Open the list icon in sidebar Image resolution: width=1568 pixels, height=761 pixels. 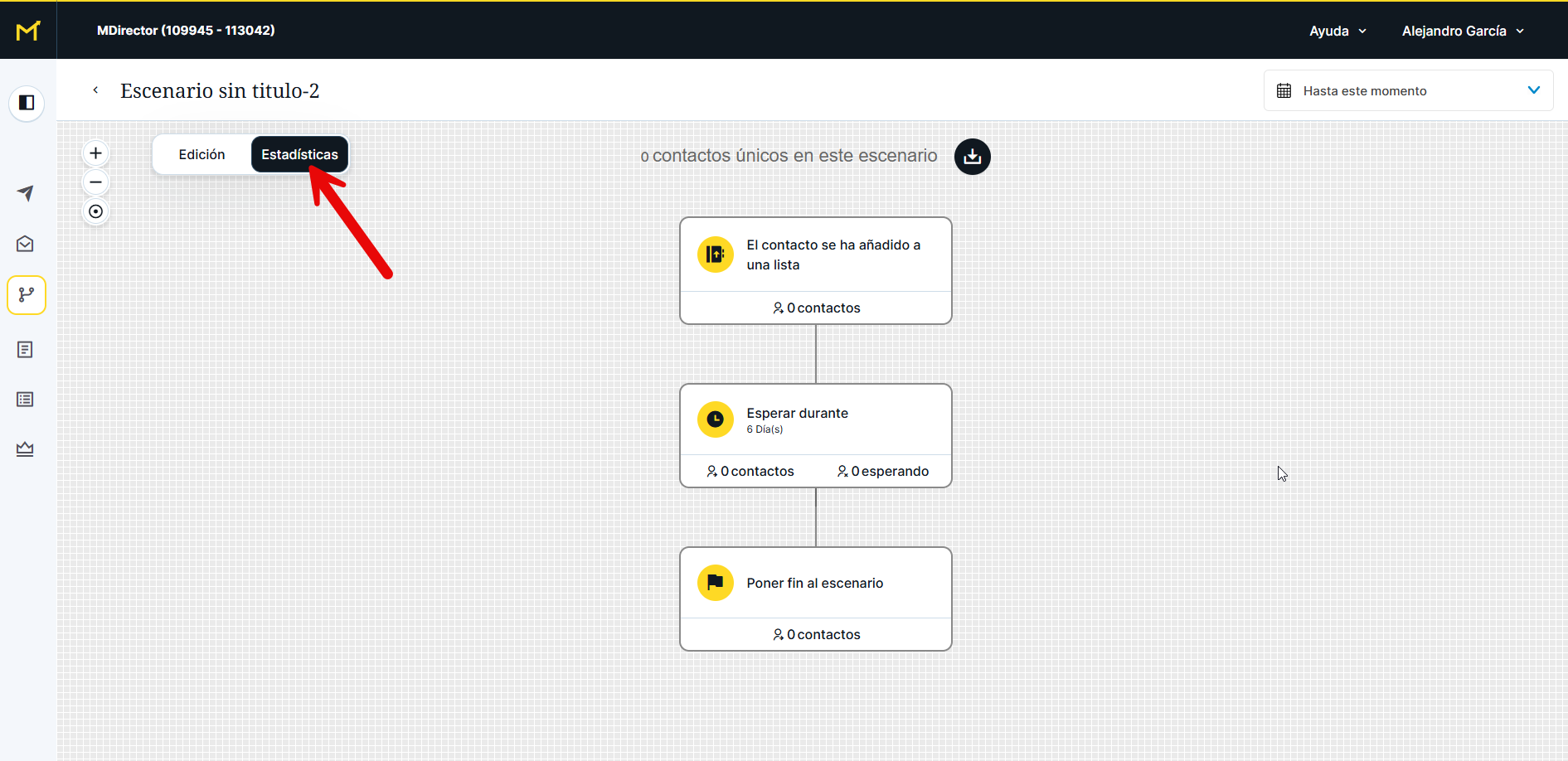[26, 400]
